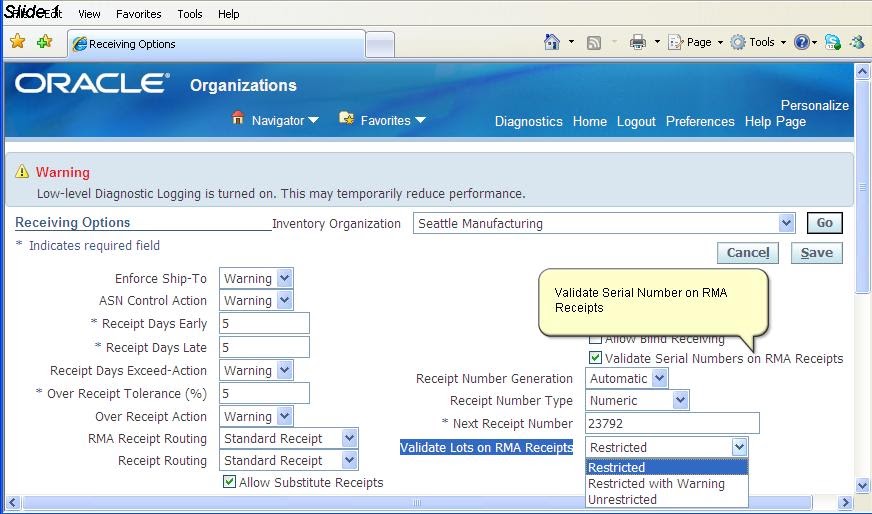
Task: Click the Home link
Action: pos(589,121)
